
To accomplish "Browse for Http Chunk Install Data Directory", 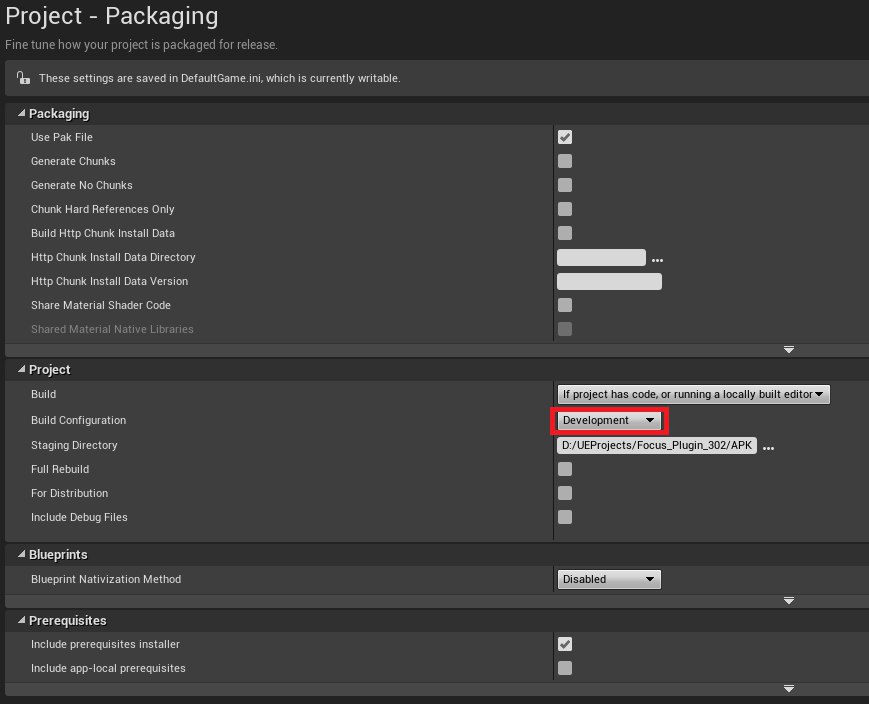I will point(657,259).
